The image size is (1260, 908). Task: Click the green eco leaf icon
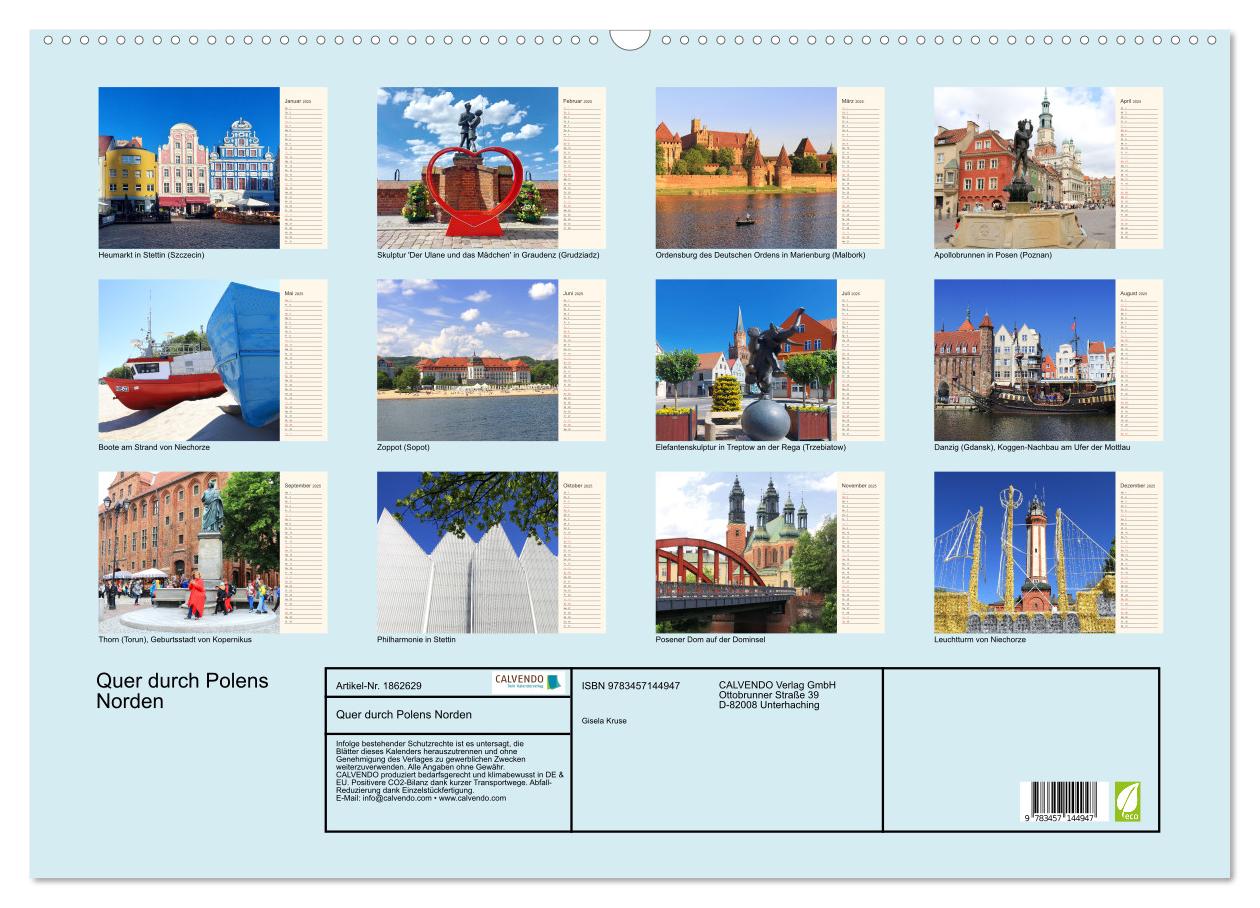pyautogui.click(x=1128, y=802)
